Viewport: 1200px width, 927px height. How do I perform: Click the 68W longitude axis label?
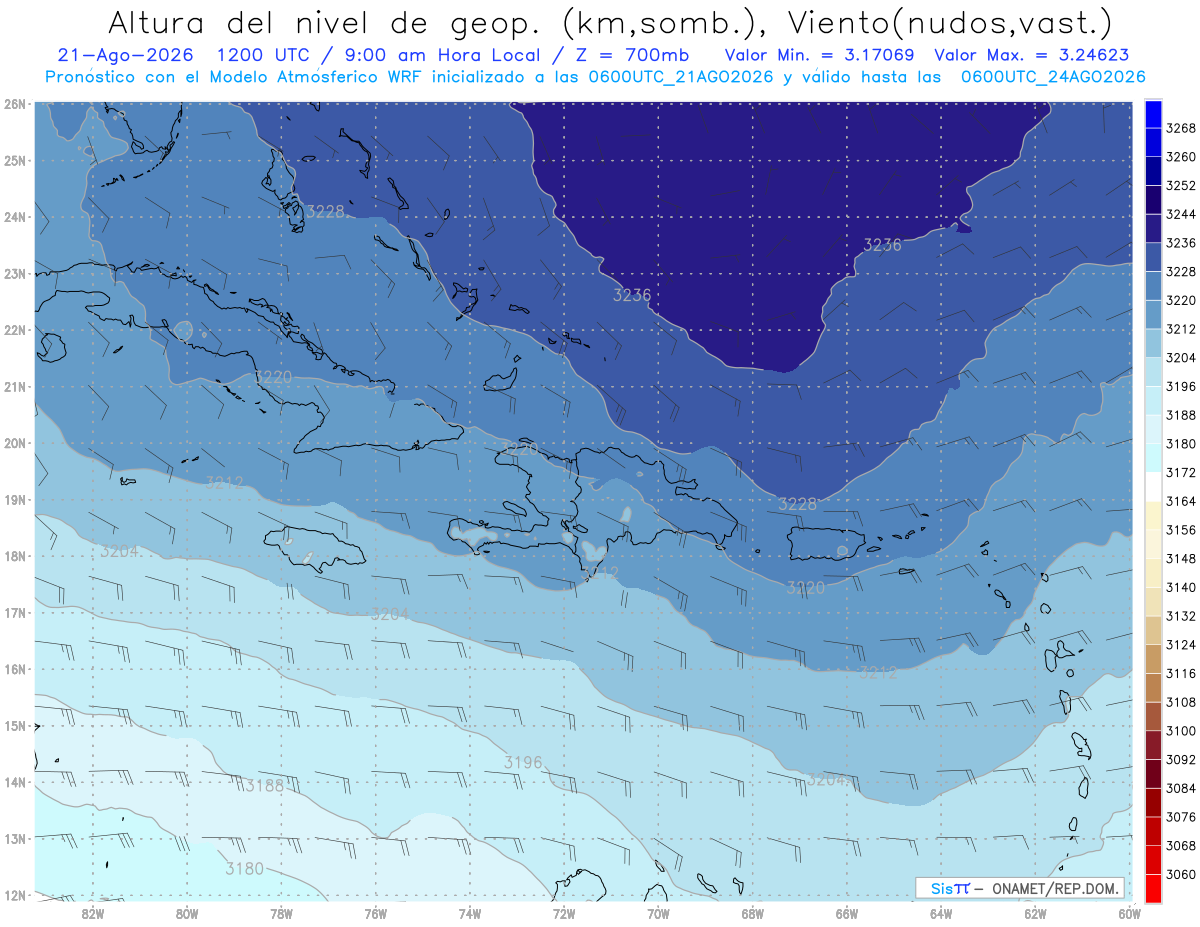(x=753, y=913)
